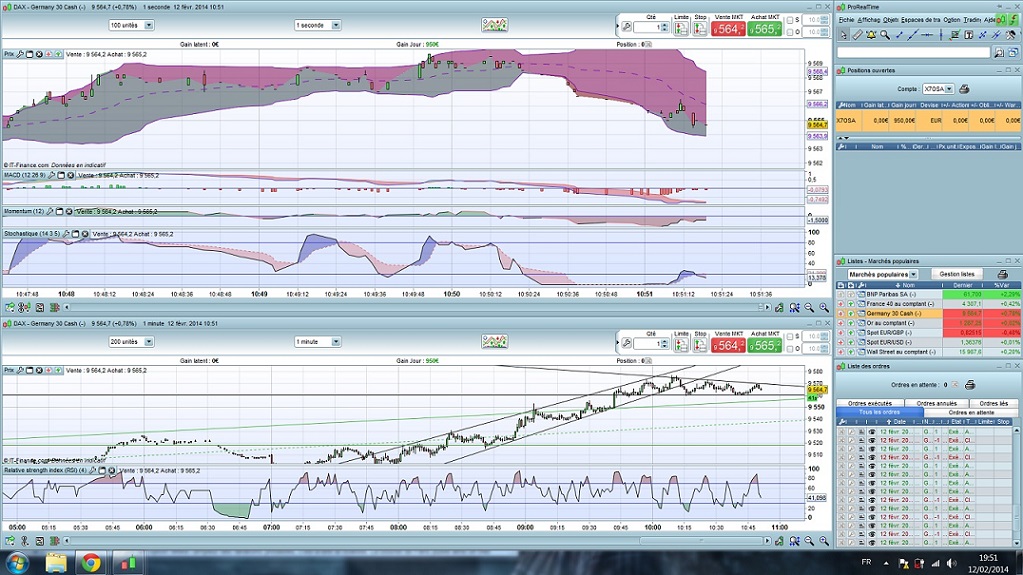Open the Marchés populaires list dropdown

click(883, 274)
